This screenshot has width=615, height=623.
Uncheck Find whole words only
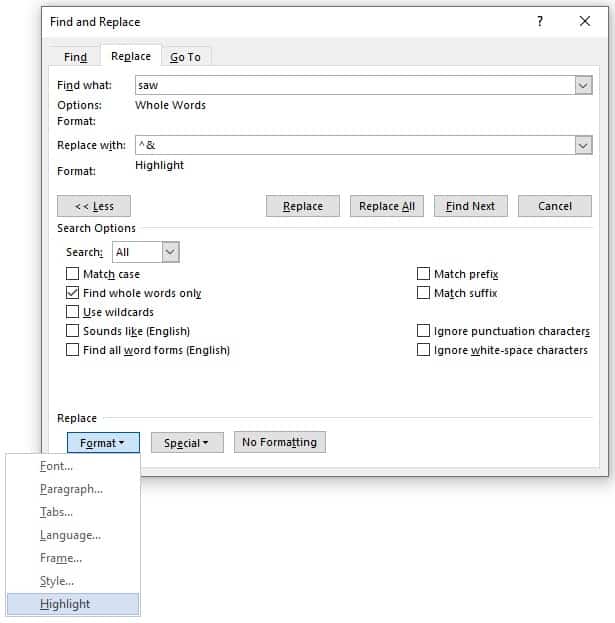[x=72, y=293]
